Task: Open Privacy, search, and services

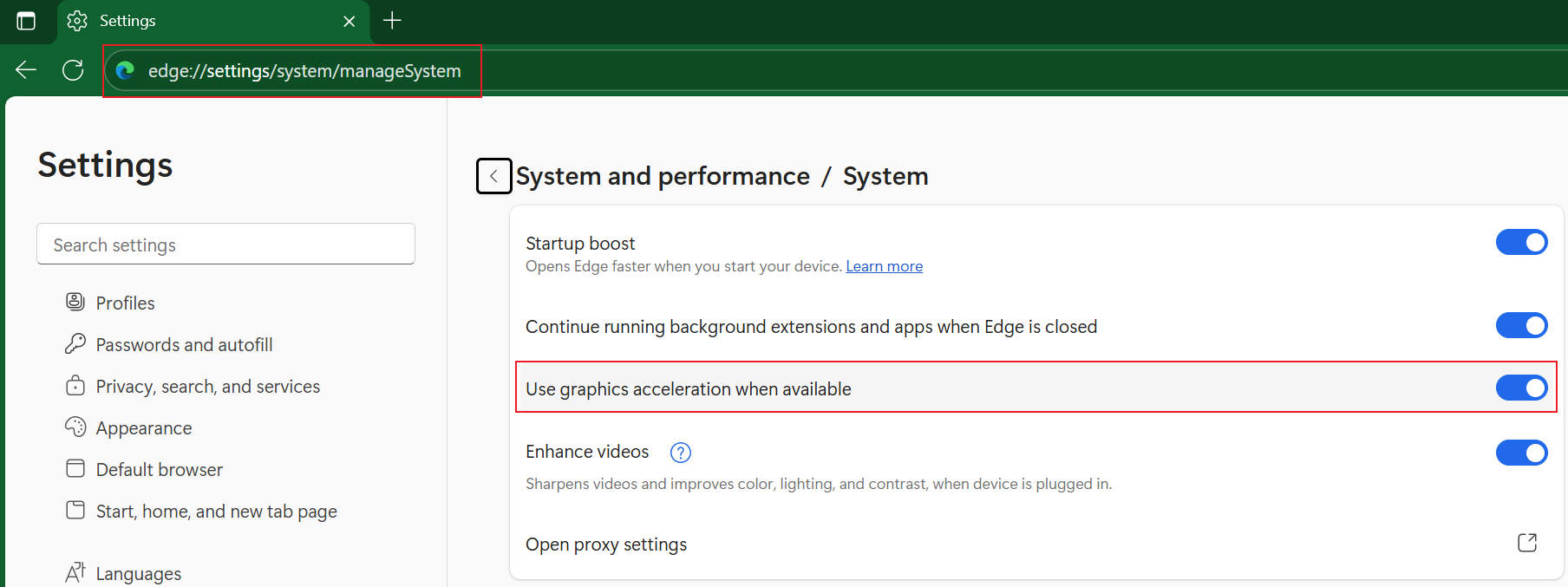Action: tap(208, 387)
